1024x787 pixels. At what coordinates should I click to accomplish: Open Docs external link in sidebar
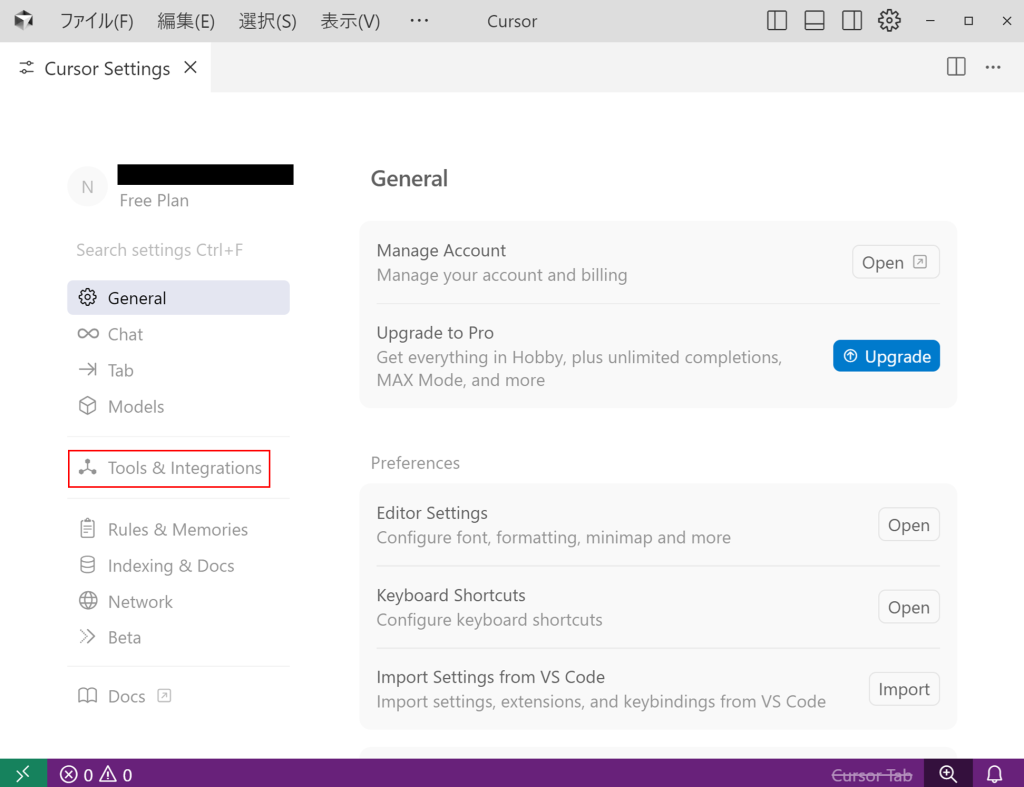(x=126, y=696)
